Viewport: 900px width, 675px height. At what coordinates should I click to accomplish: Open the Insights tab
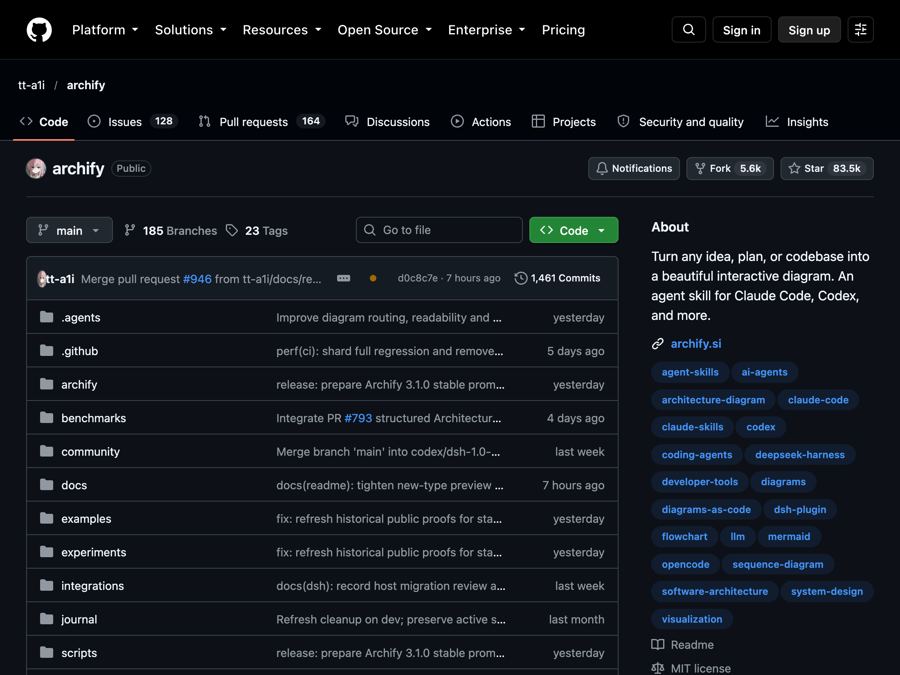(797, 122)
